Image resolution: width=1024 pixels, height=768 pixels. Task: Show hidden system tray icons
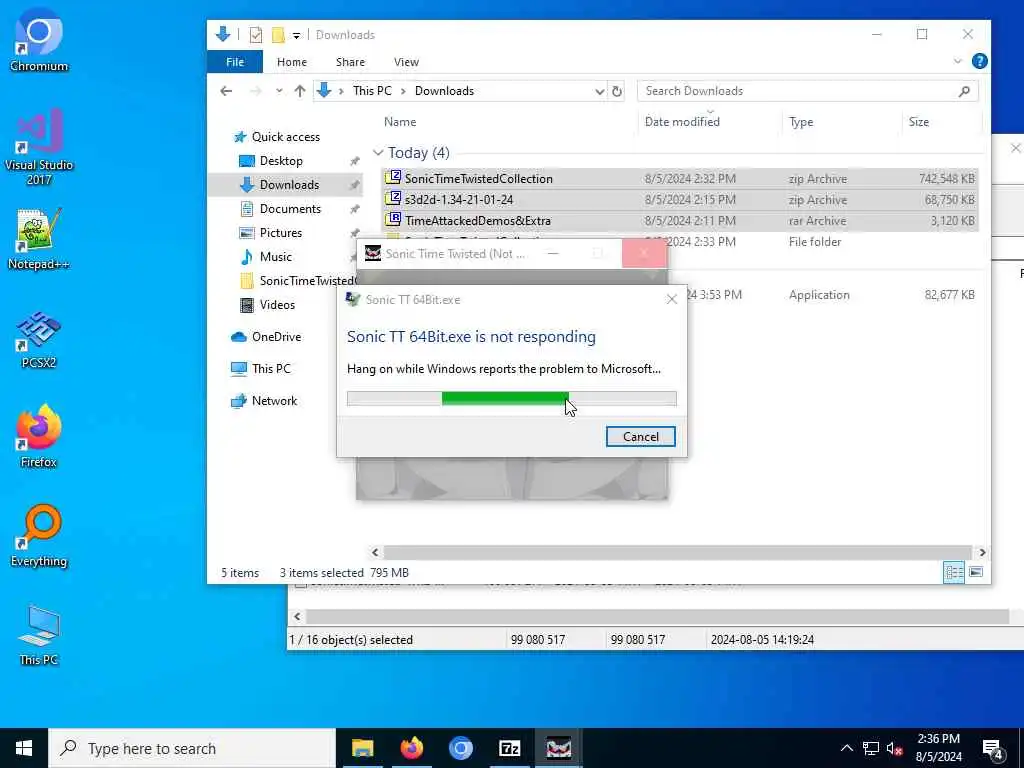846,748
